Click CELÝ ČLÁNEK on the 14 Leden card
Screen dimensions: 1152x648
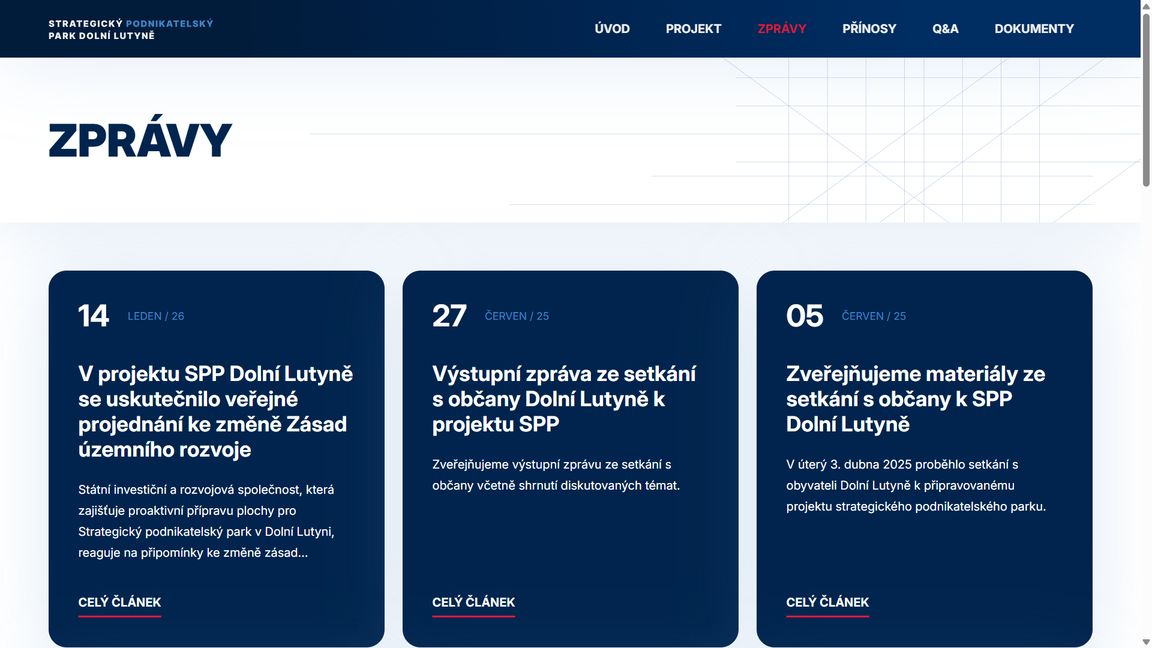pos(119,602)
